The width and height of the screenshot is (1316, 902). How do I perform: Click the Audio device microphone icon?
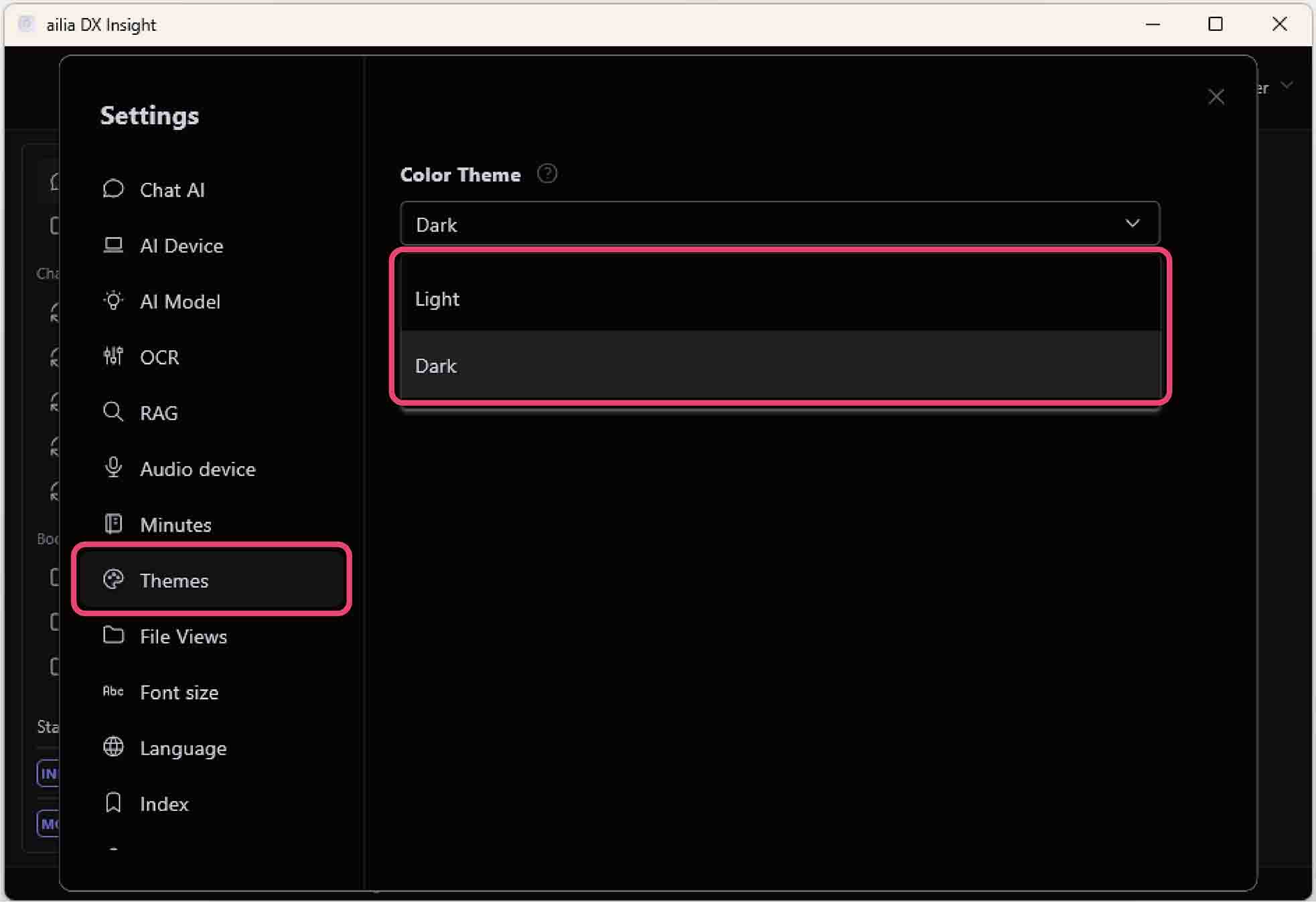pyautogui.click(x=113, y=468)
